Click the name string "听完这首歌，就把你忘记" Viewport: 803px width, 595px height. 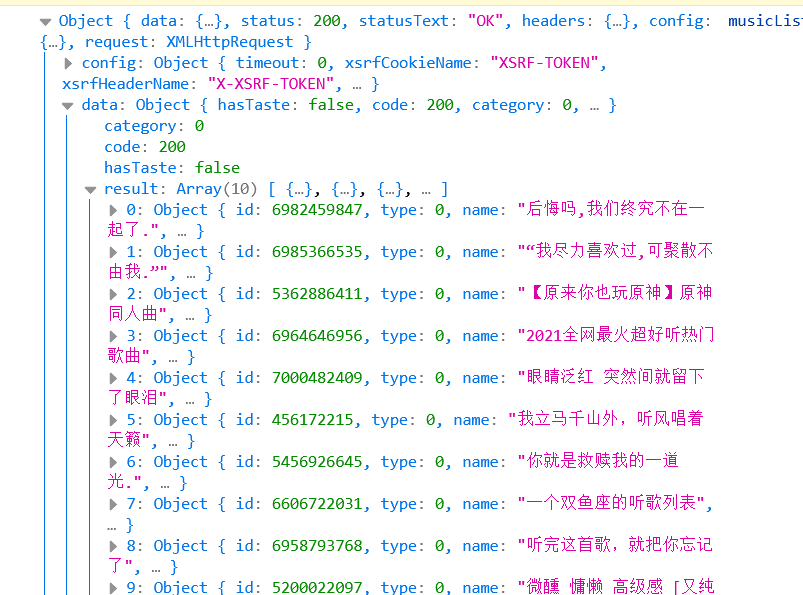tap(615, 545)
